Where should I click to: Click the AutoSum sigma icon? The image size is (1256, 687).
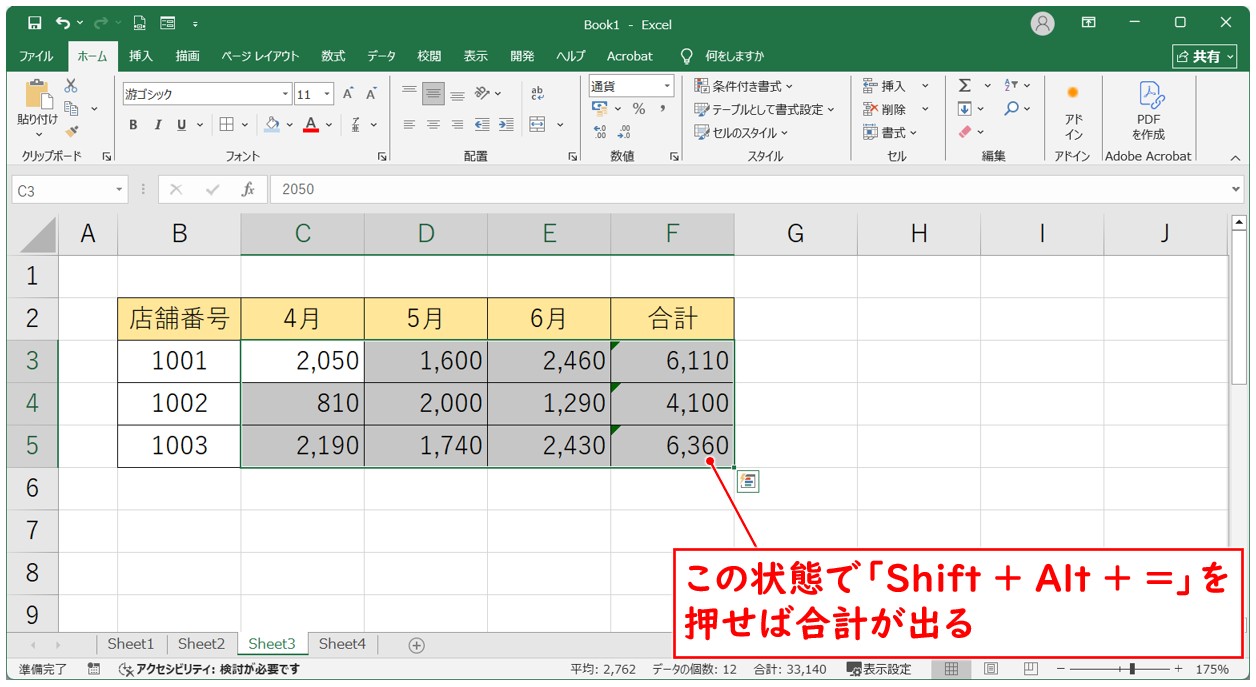(x=965, y=86)
